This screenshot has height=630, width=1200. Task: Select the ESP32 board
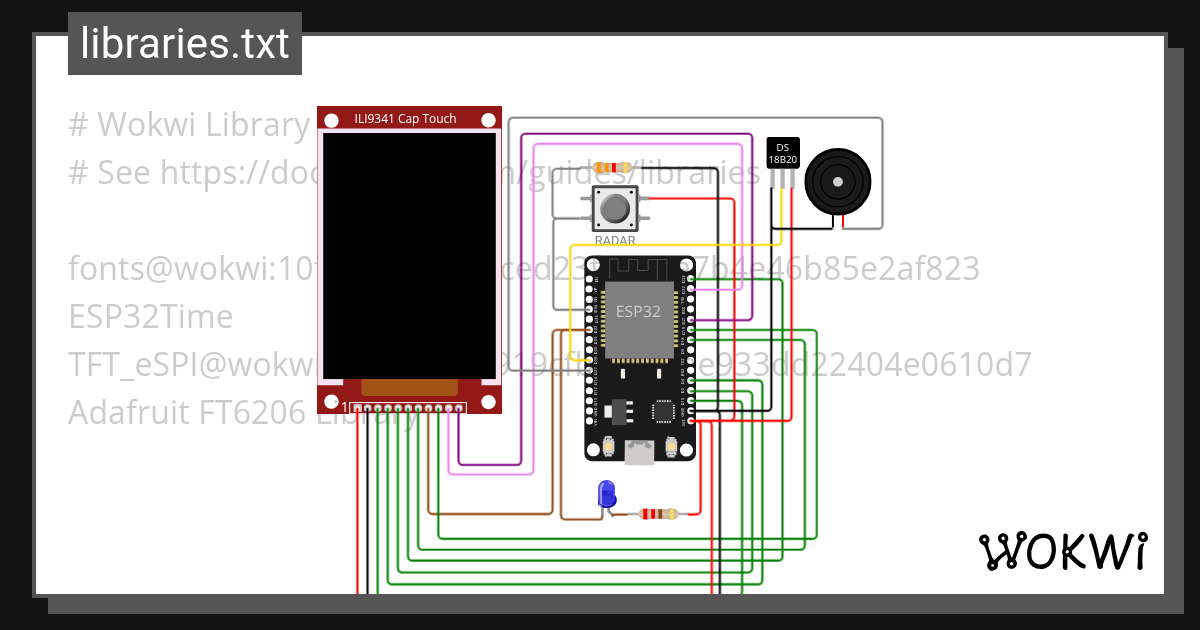tap(638, 312)
